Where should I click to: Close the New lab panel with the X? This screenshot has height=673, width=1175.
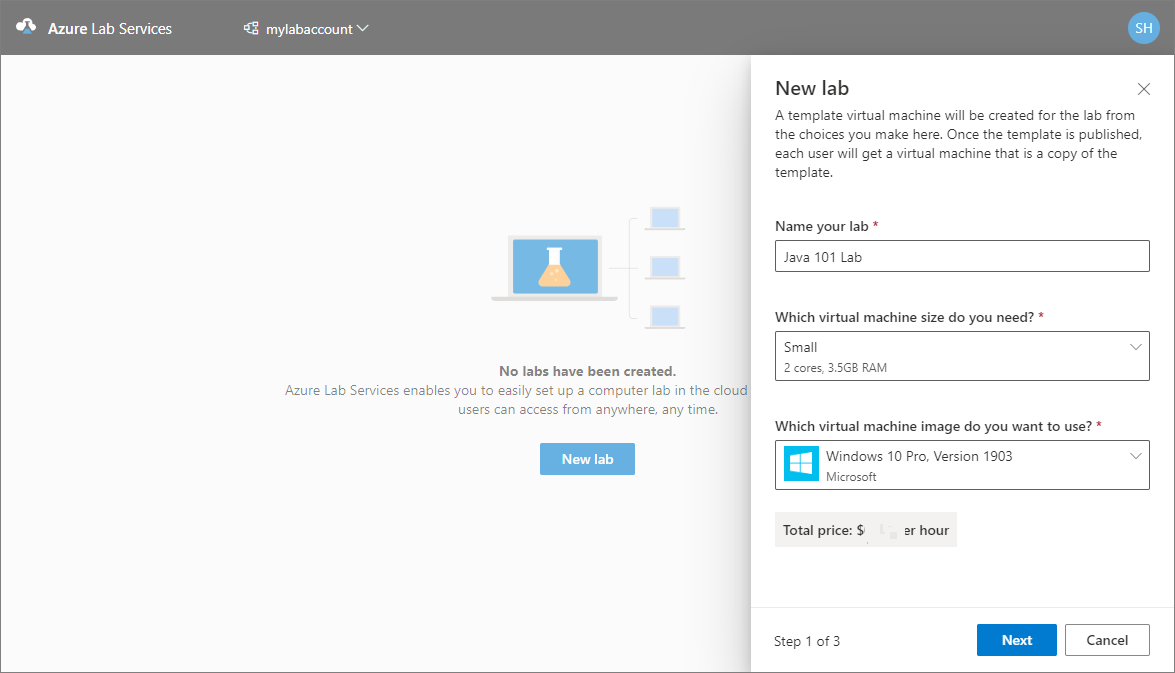(x=1144, y=89)
